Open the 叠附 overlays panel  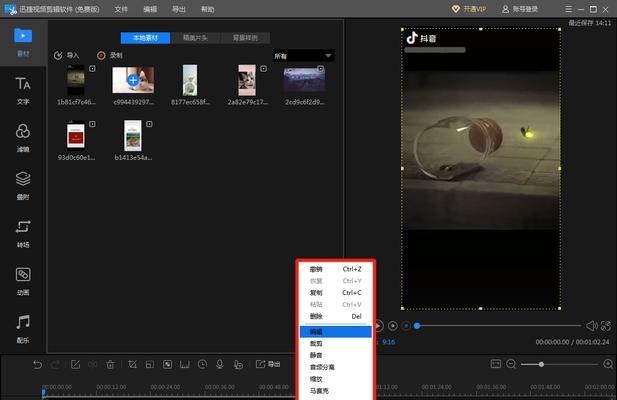click(23, 186)
